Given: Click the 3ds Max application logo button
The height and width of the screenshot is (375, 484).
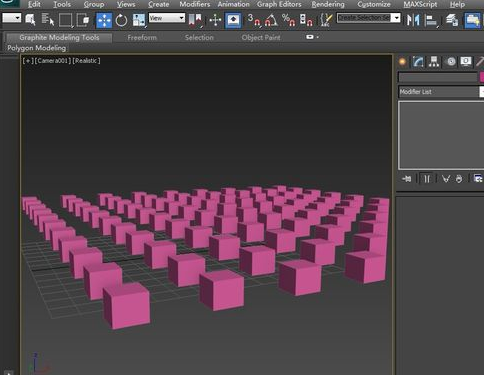Looking at the screenshot, I should click(x=9, y=3).
